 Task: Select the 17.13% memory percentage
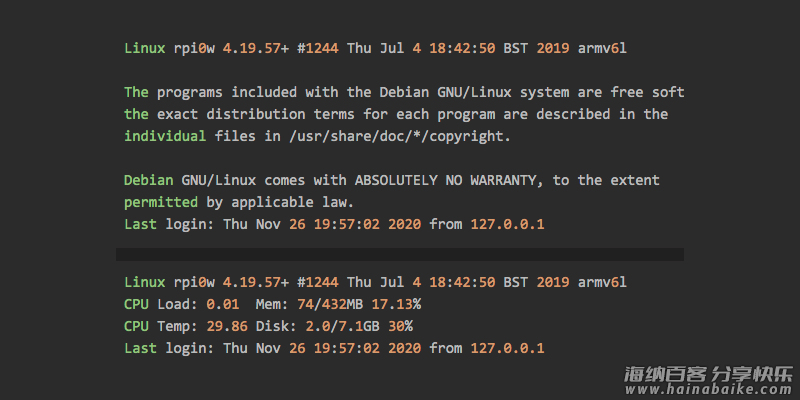(396, 305)
